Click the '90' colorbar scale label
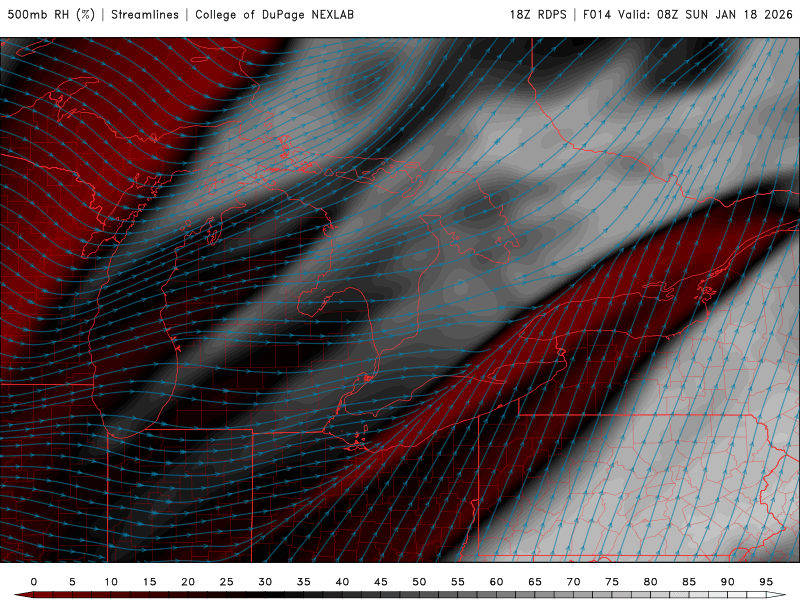This screenshot has height=600, width=800. (x=728, y=582)
